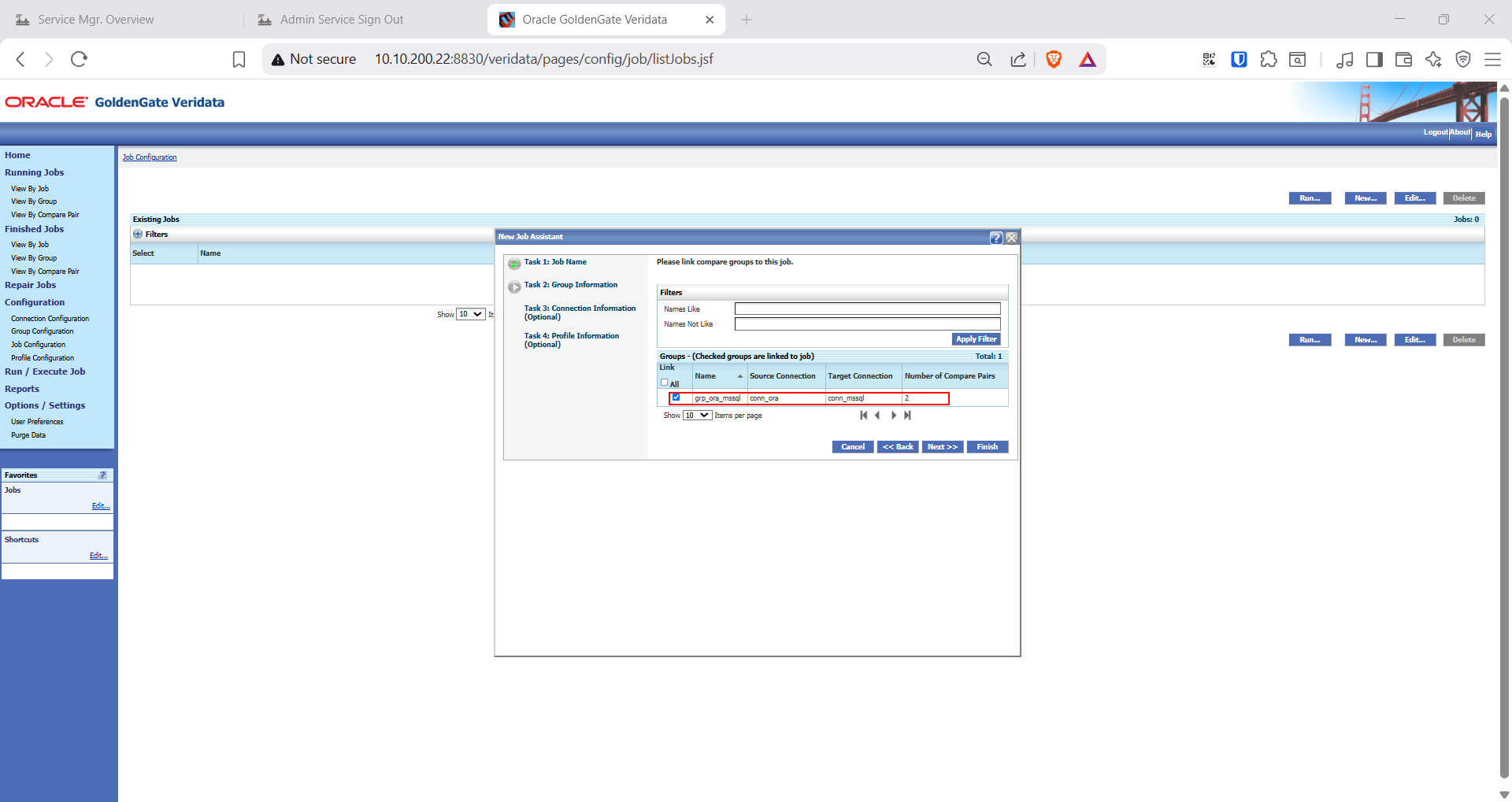Screen dimensions: 1512x802
Task: Select Task 3: Connection Information step
Action: coord(580,312)
